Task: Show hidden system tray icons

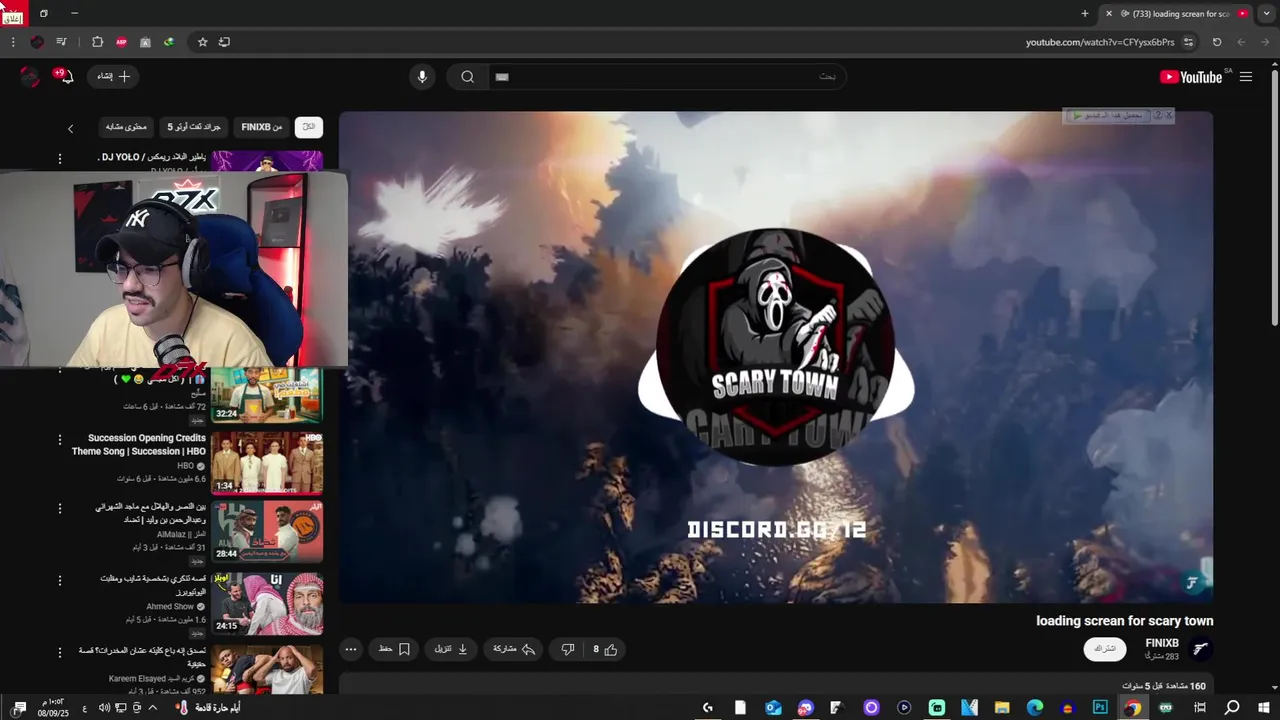Action: (x=152, y=708)
